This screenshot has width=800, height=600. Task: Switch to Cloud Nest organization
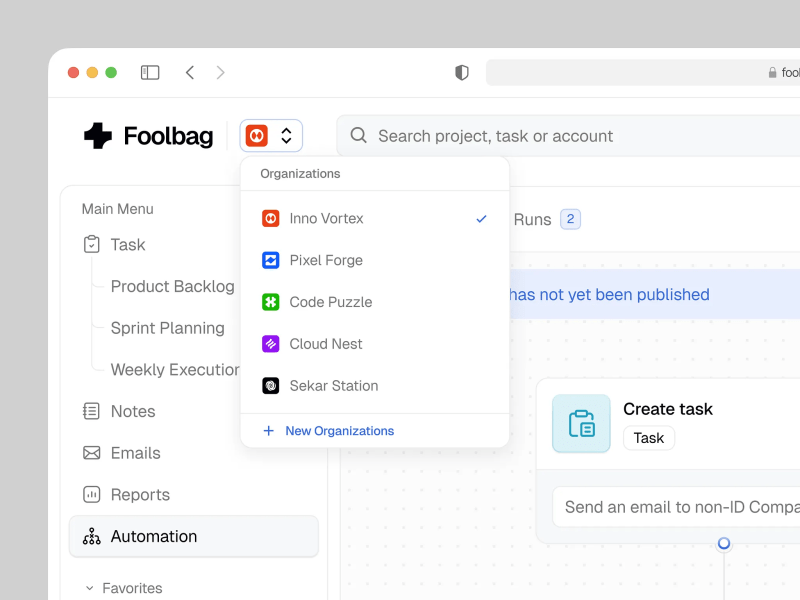coord(375,344)
